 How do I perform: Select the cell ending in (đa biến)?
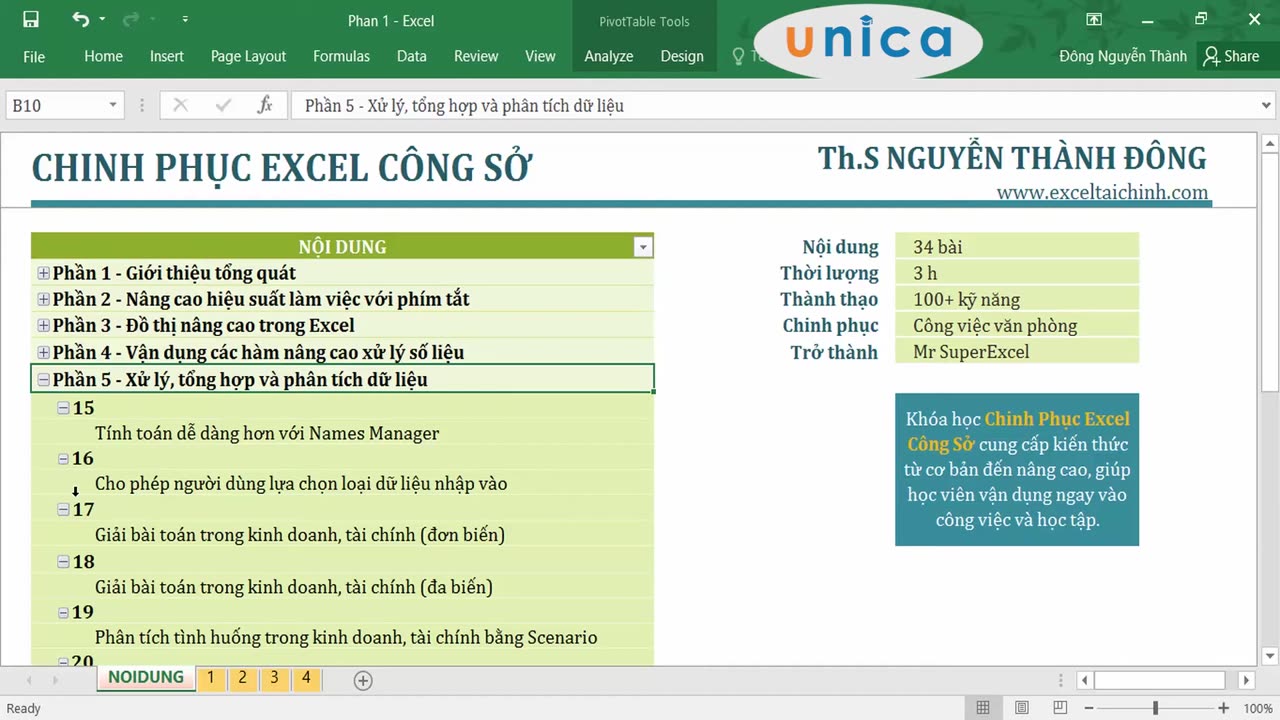click(x=343, y=587)
